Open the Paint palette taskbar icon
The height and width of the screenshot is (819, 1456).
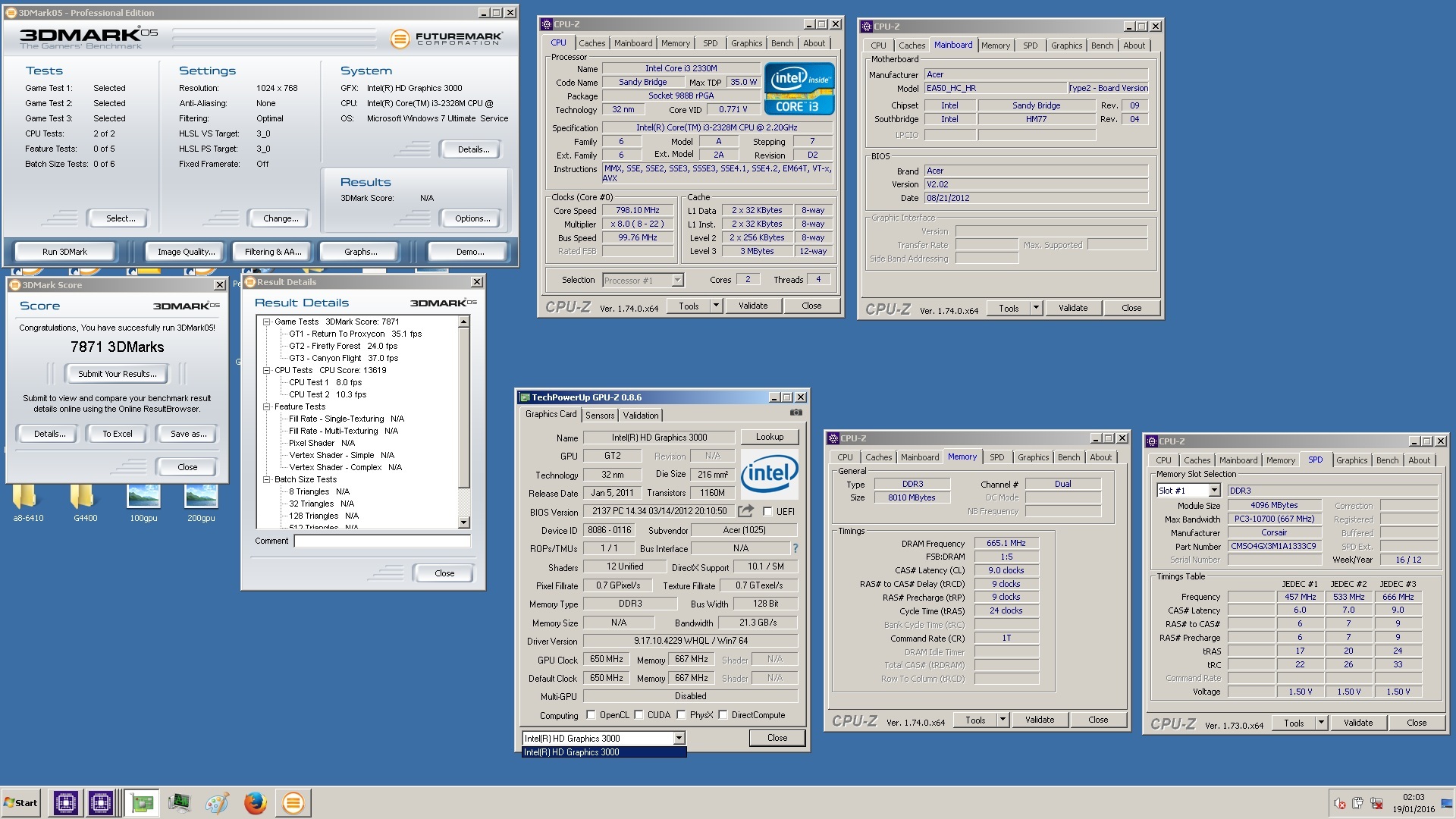(217, 803)
